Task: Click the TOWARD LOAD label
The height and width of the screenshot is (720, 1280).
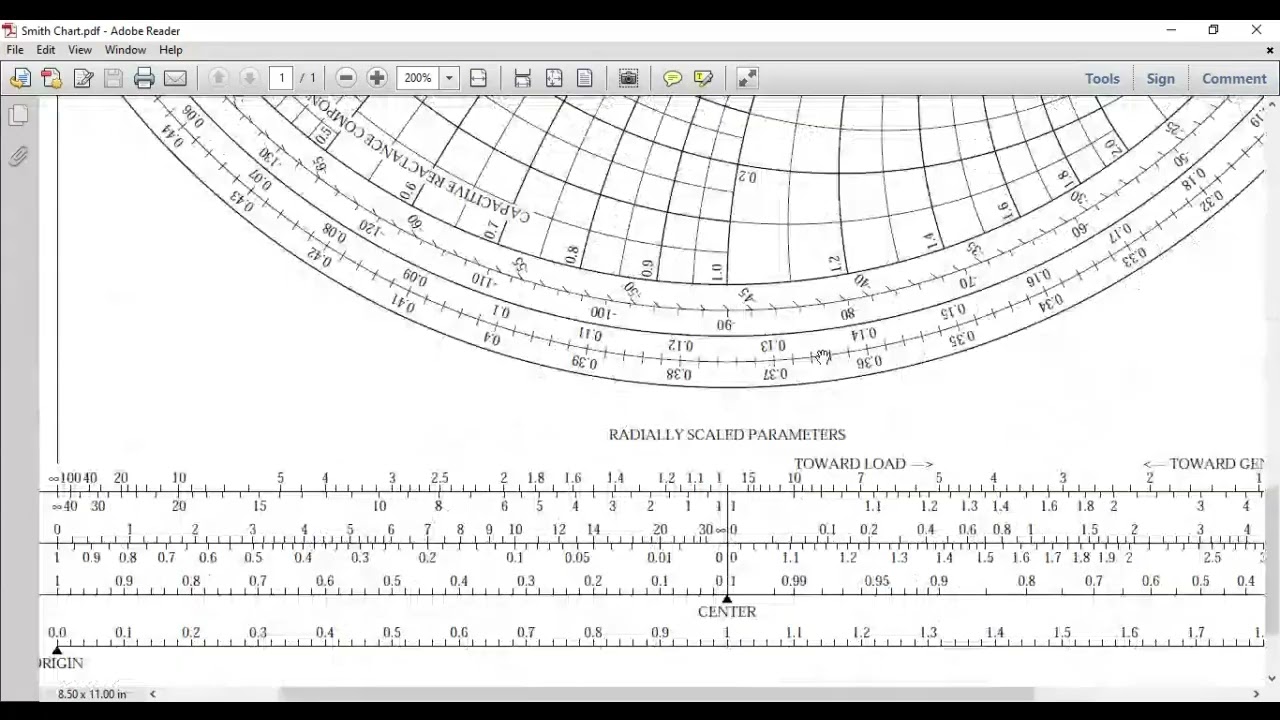Action: [864, 463]
